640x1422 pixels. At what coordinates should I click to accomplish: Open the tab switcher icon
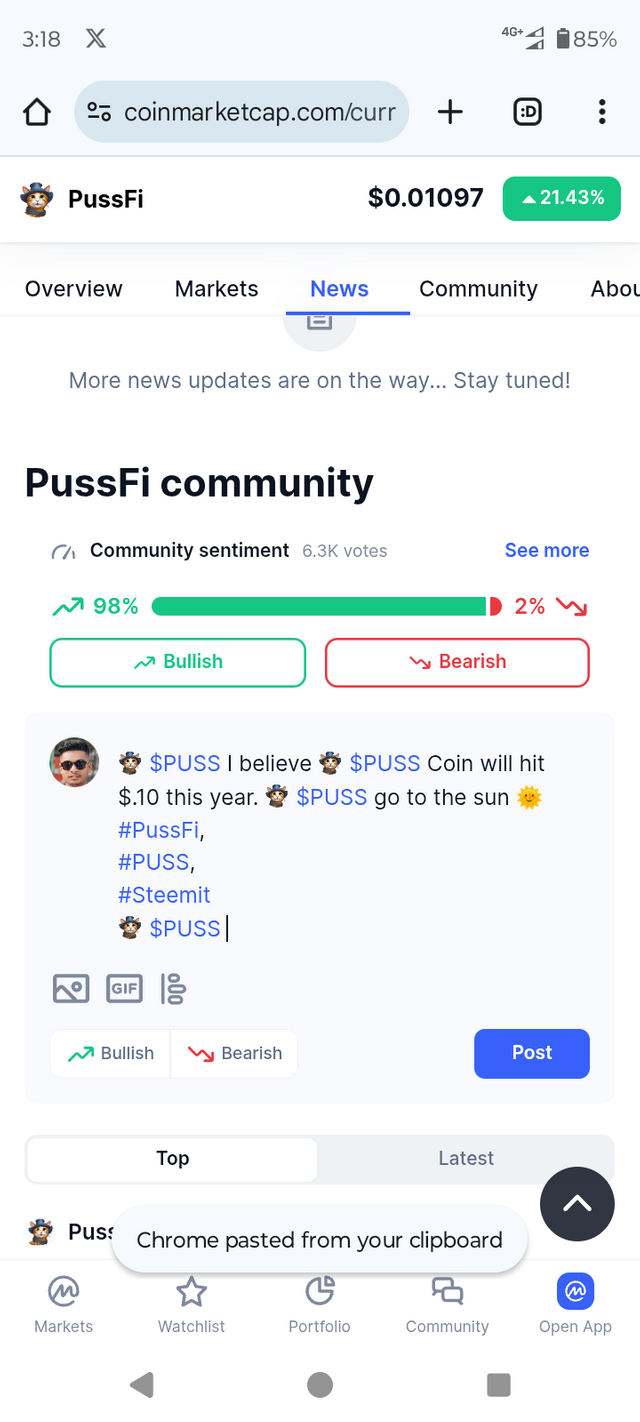click(x=527, y=112)
